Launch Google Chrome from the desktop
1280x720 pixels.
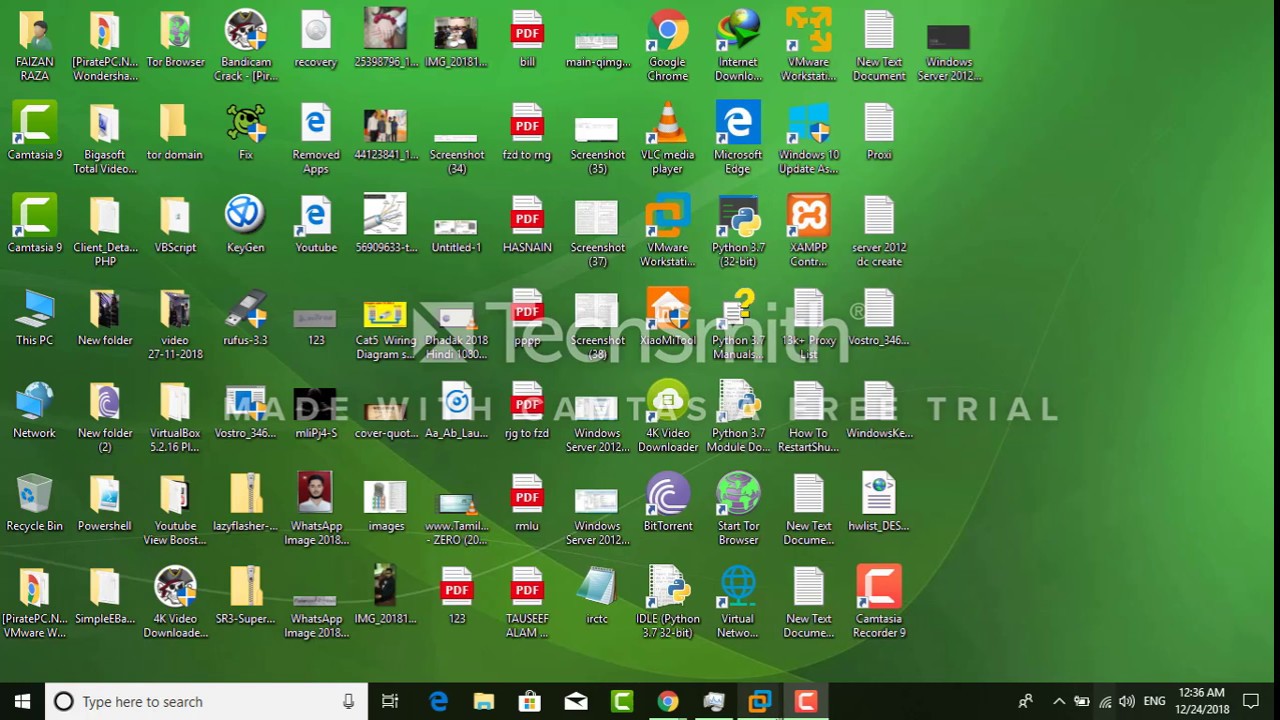pyautogui.click(x=667, y=45)
